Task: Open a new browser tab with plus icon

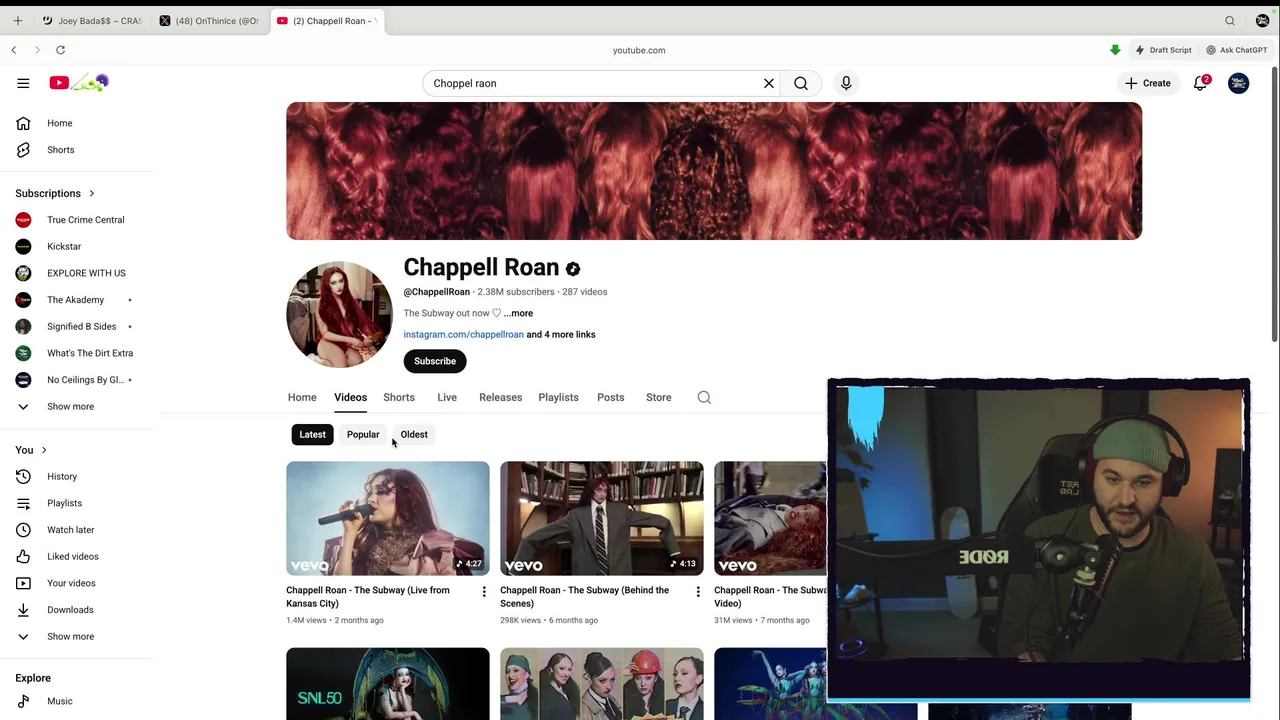Action: [17, 20]
